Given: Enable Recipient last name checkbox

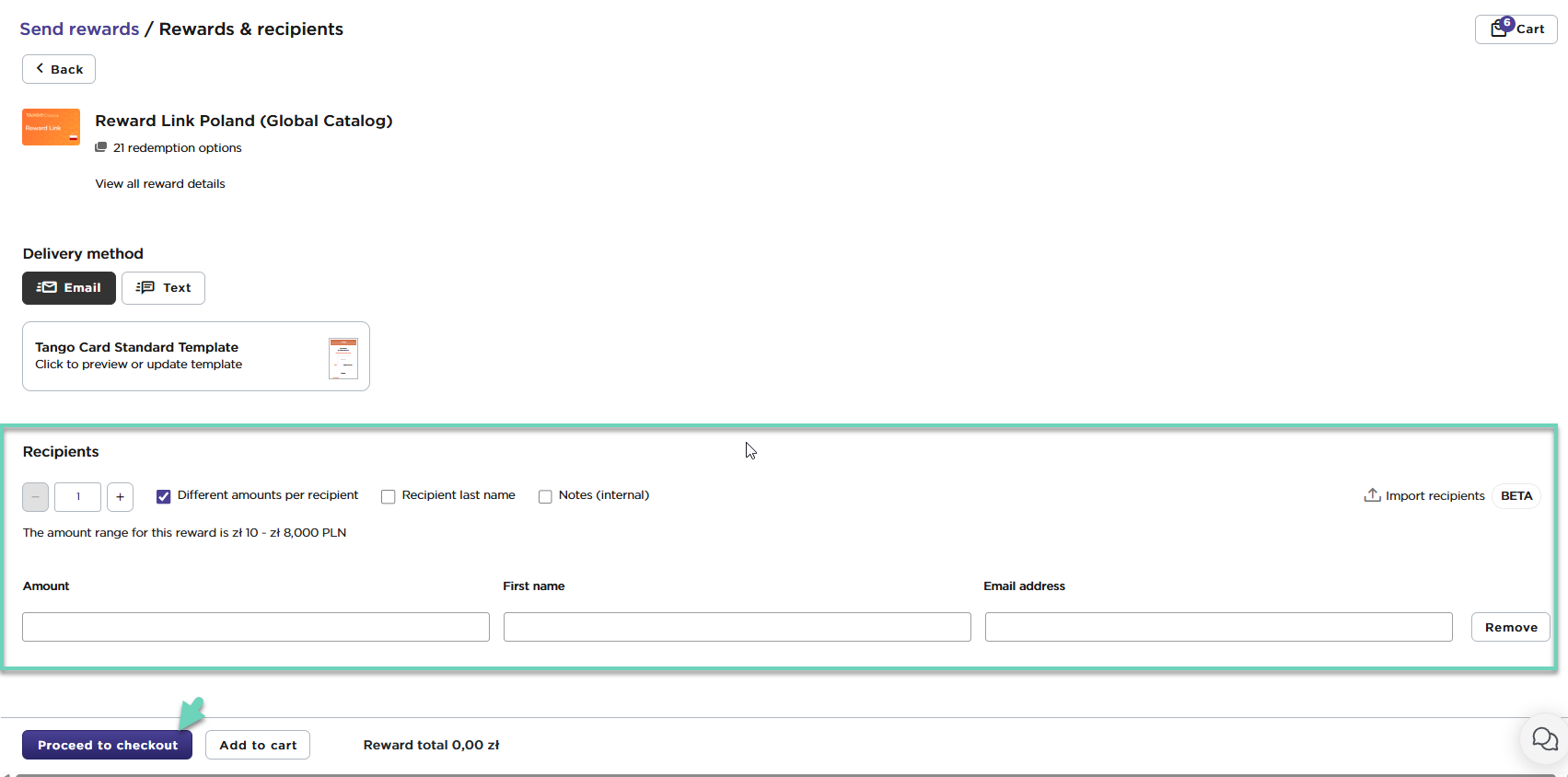Looking at the screenshot, I should click(x=389, y=497).
